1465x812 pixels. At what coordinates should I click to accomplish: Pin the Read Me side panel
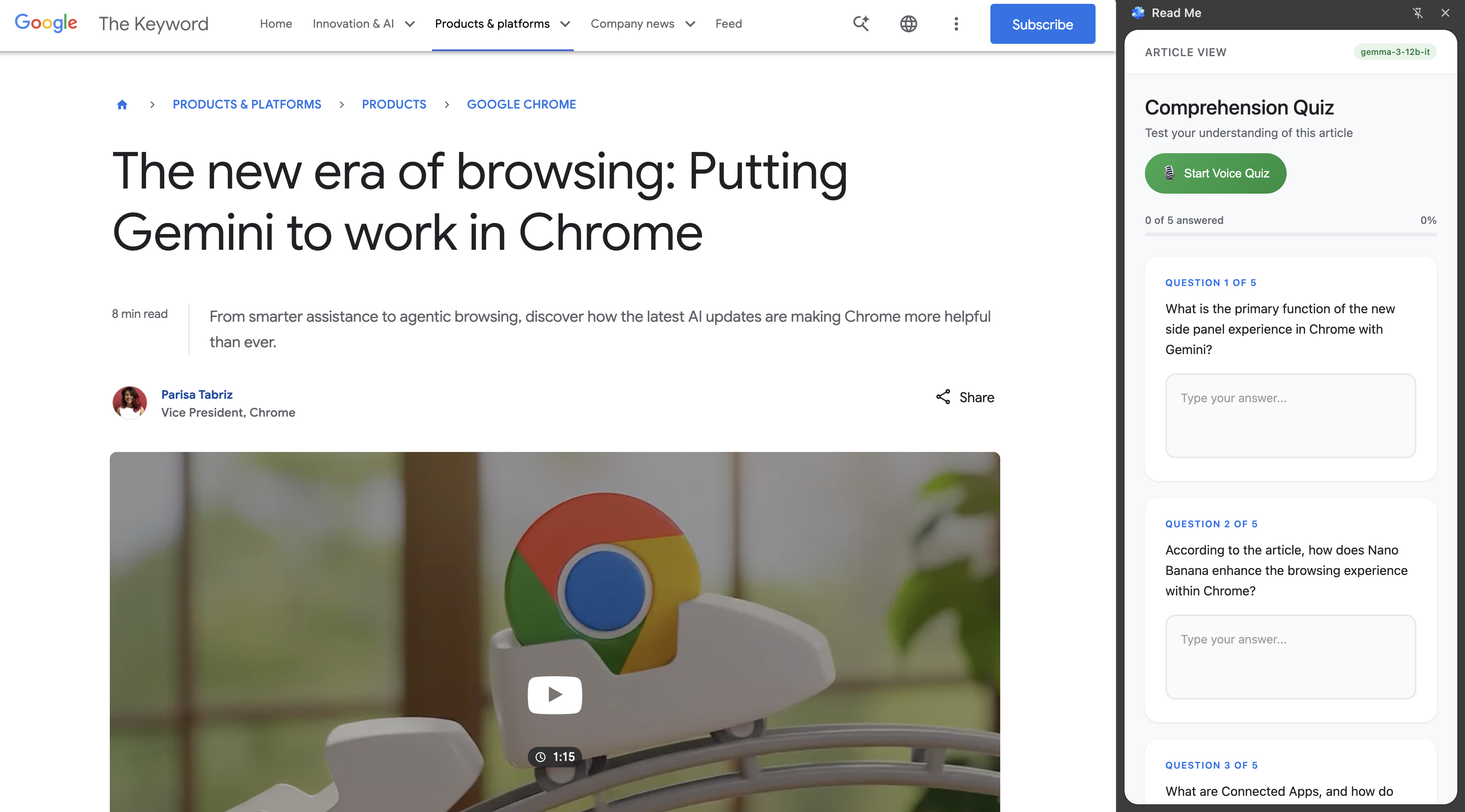click(1418, 12)
